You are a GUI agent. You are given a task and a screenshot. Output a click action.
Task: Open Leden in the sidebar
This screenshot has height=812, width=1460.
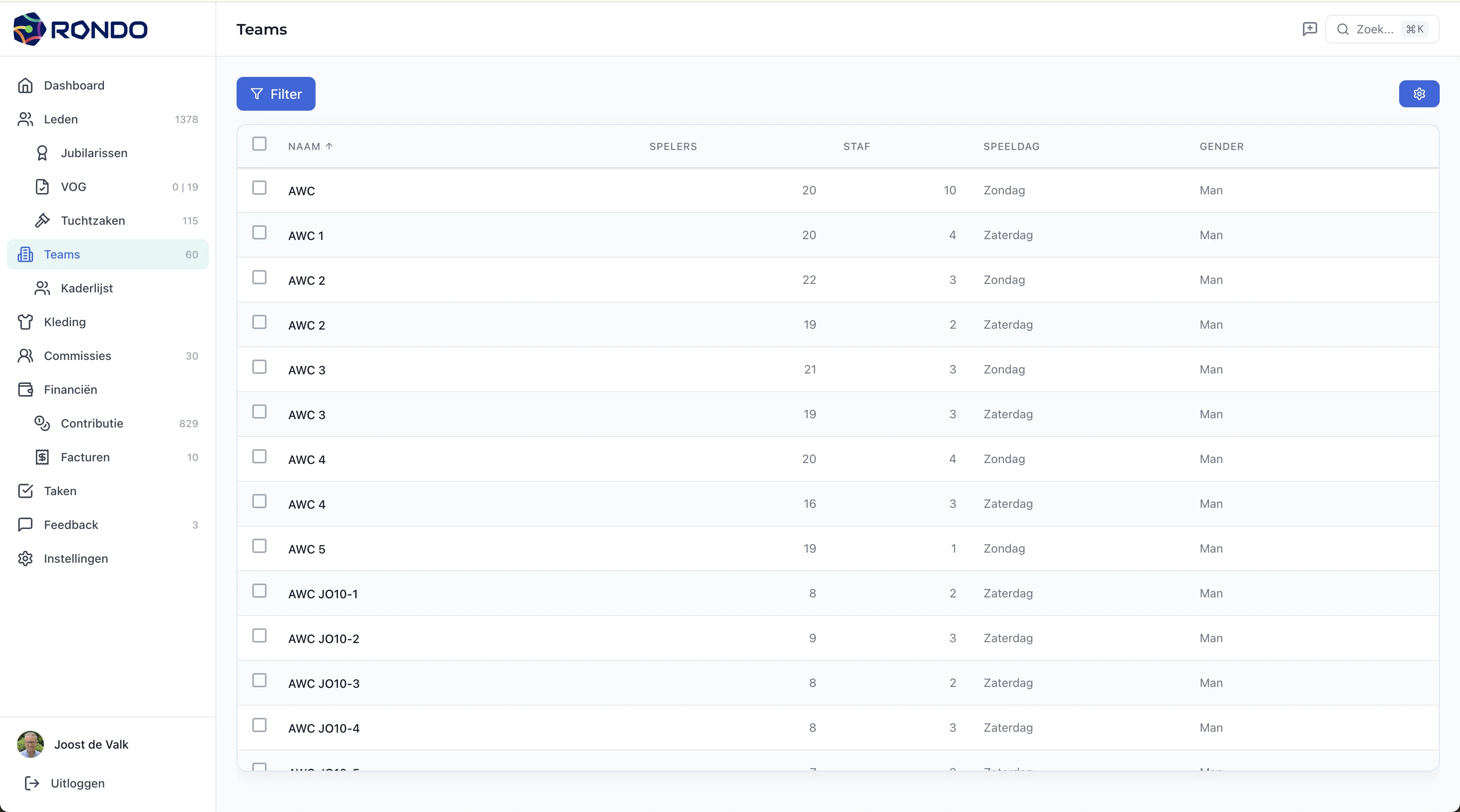(61, 119)
